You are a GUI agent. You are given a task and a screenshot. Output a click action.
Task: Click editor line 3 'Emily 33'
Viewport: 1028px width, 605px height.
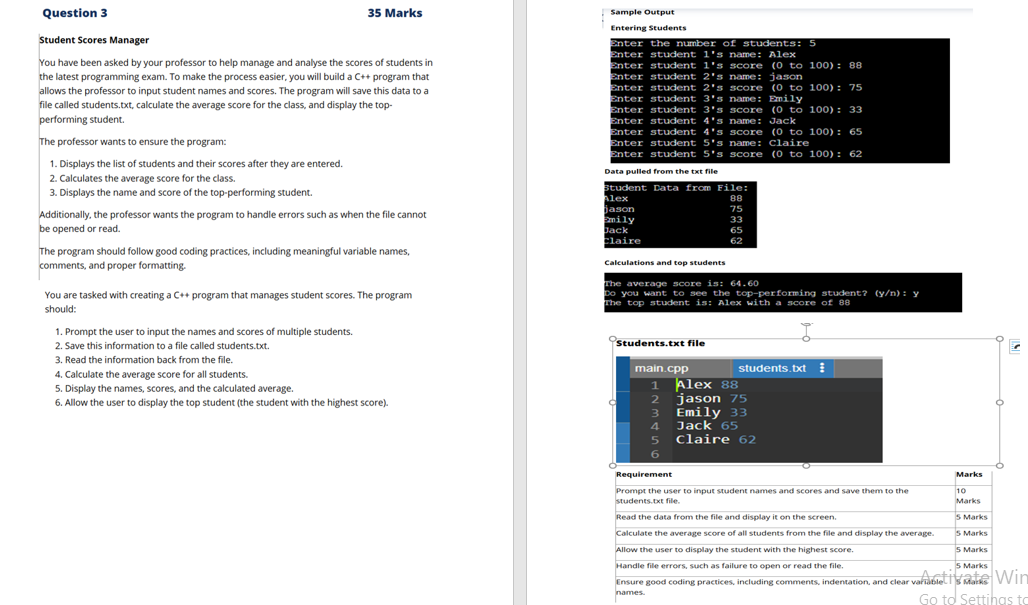(711, 412)
